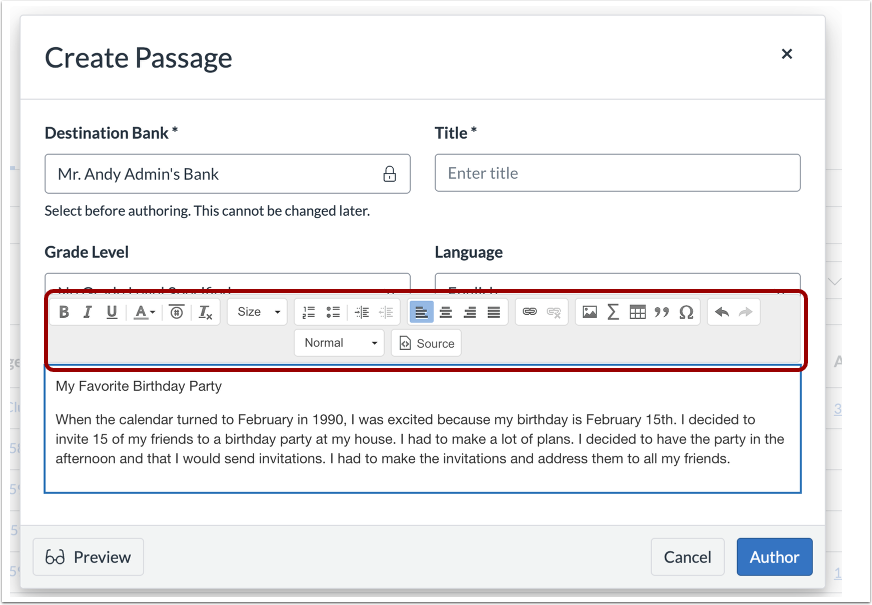Enable justified text alignment
Image resolution: width=872 pixels, height=605 pixels.
pos(494,311)
